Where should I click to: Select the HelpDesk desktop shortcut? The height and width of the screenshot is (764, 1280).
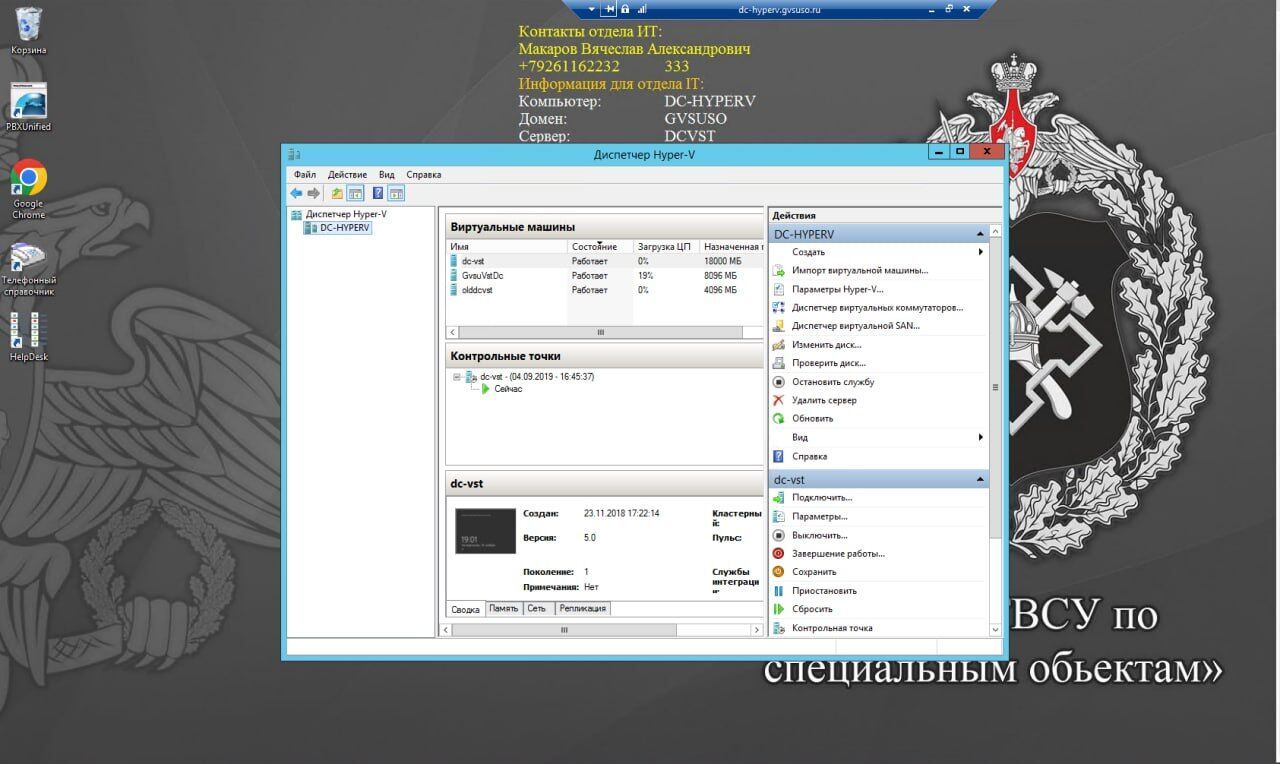[x=29, y=337]
